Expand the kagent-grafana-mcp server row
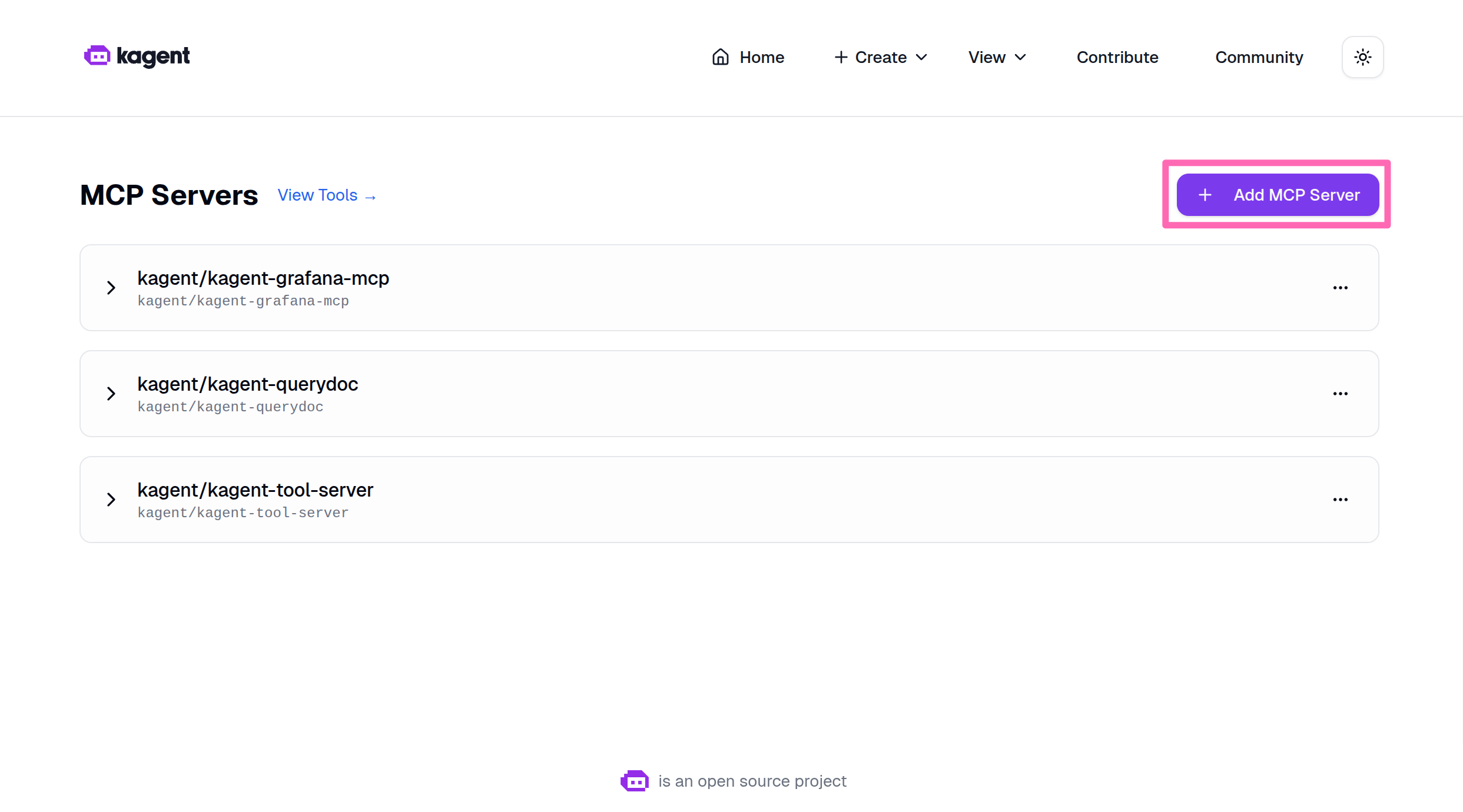Viewport: 1463px width, 812px height. click(111, 288)
